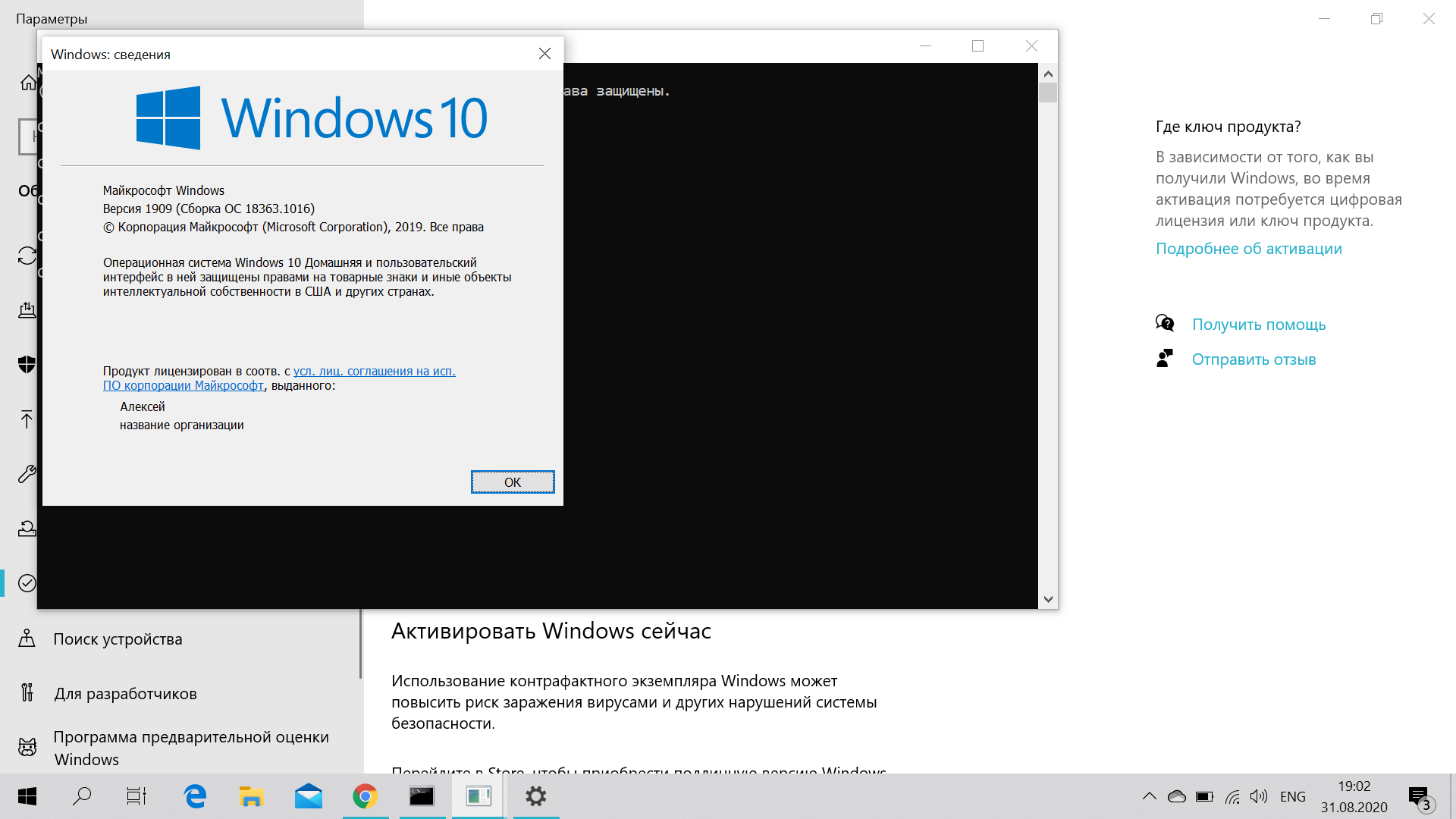Switch input language ENG indicator
The height and width of the screenshot is (819, 1456).
(1293, 796)
